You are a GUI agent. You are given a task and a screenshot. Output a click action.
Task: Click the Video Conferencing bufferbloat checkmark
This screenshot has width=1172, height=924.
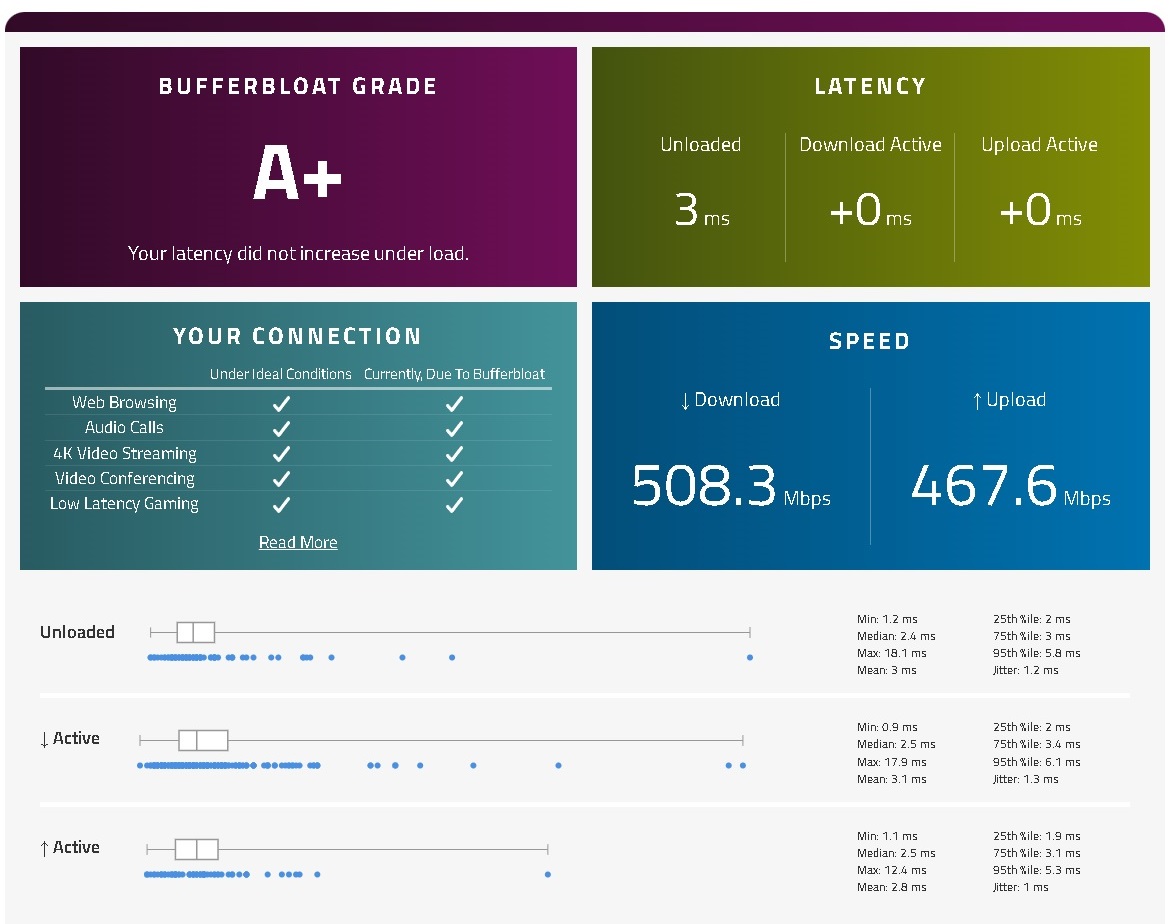(x=454, y=479)
